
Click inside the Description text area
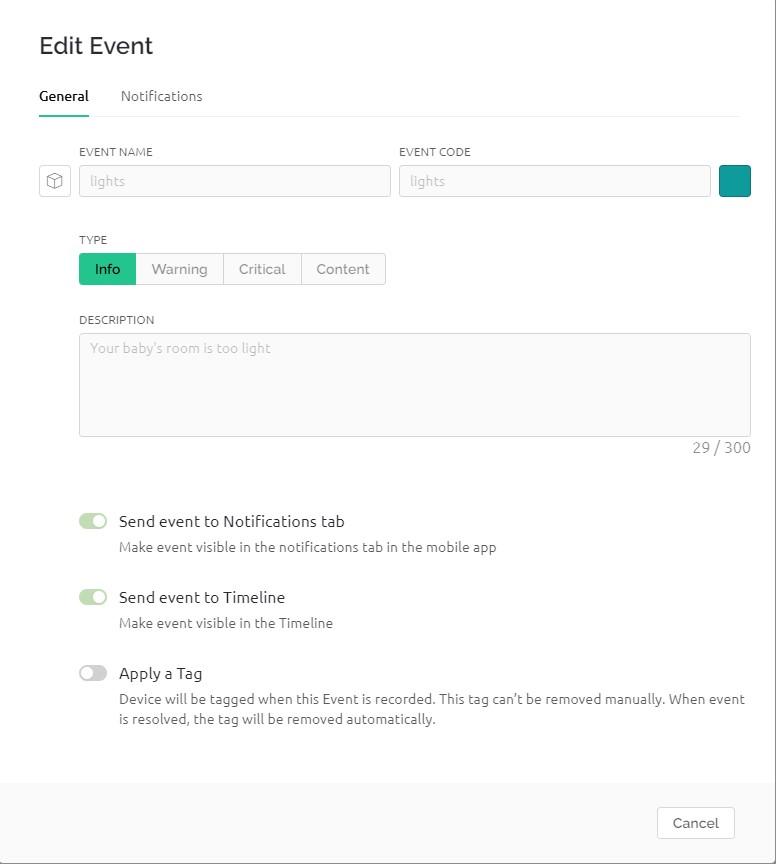tap(414, 385)
